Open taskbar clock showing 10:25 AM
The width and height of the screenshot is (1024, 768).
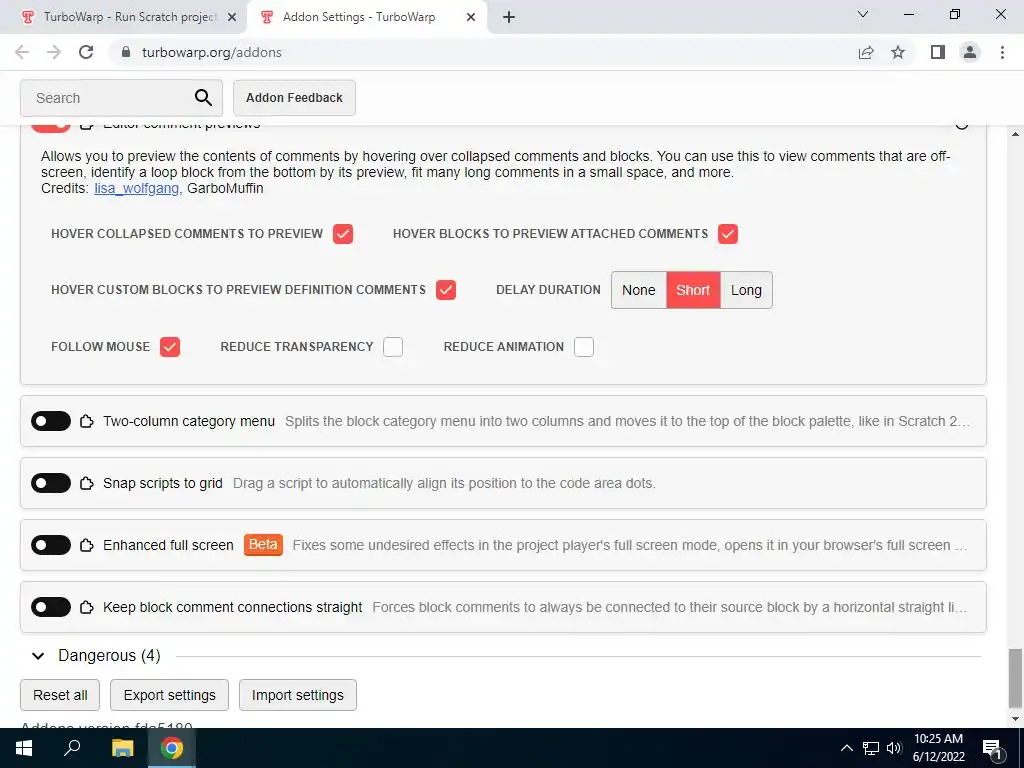tap(938, 748)
